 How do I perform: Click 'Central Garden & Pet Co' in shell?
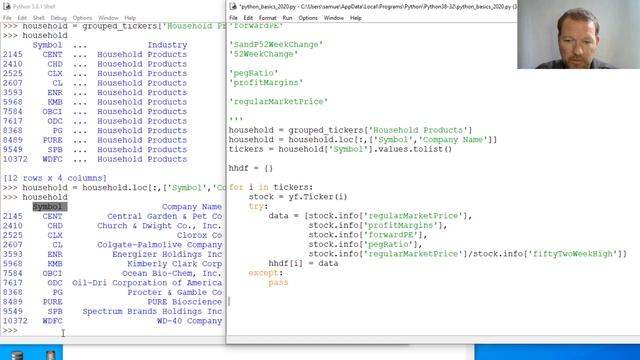164,216
